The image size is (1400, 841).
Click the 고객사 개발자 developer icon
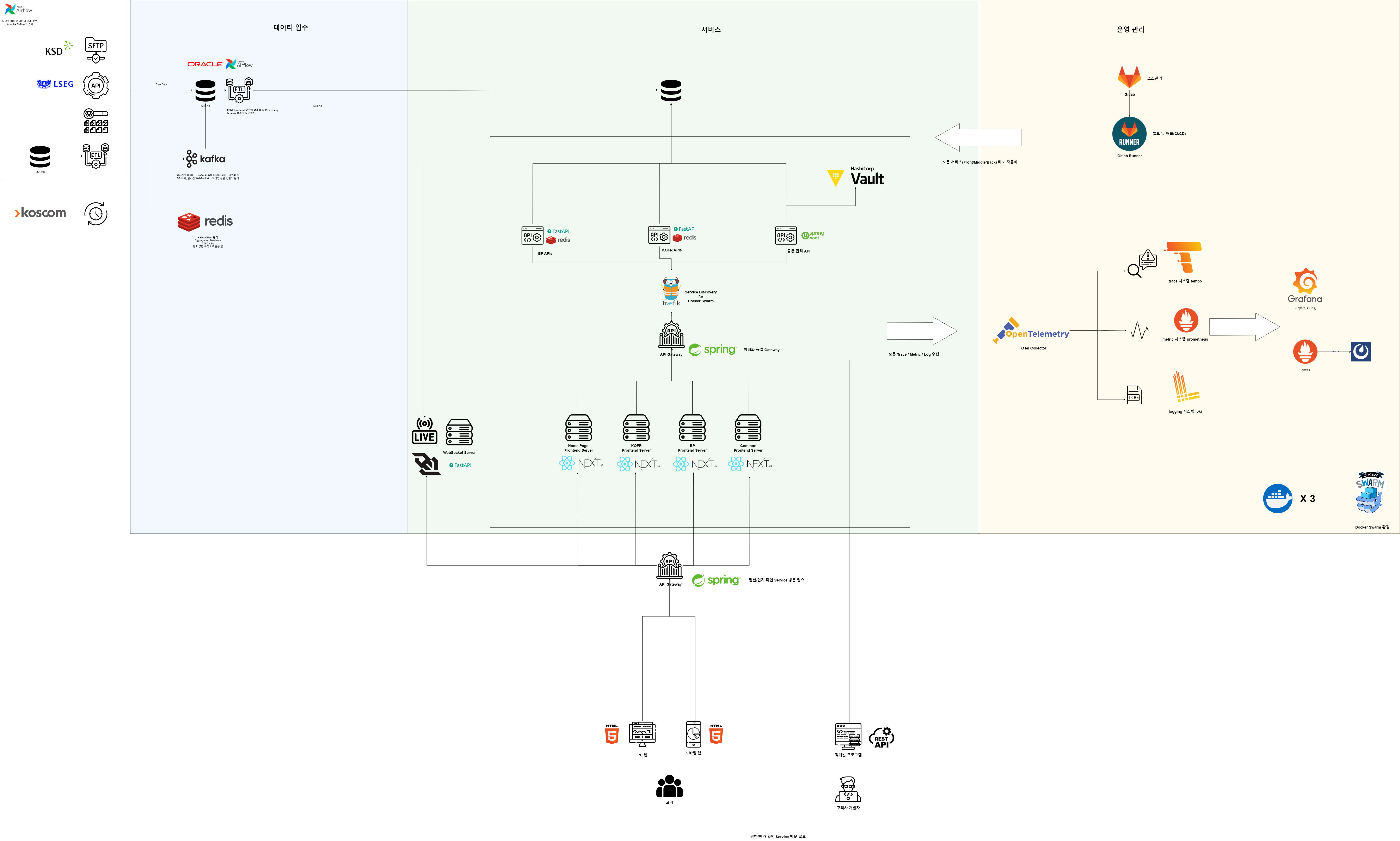[848, 790]
